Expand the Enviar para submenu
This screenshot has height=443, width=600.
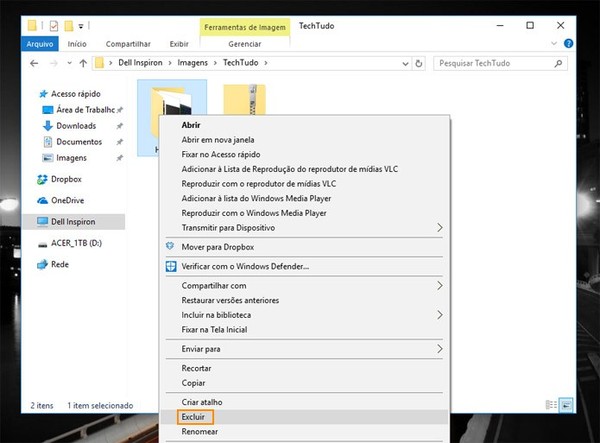point(439,349)
